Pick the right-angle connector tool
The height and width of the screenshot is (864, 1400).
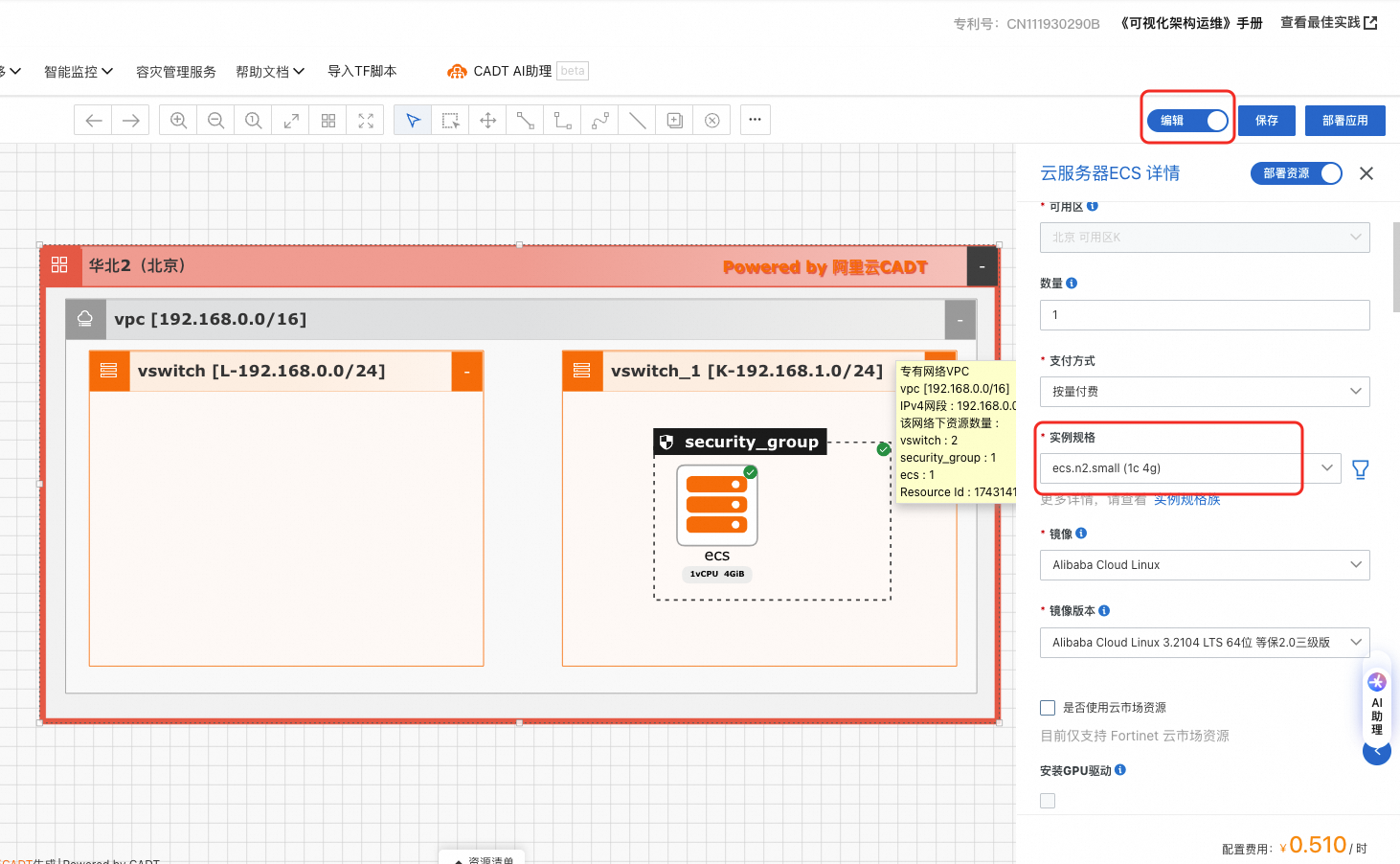coord(562,120)
